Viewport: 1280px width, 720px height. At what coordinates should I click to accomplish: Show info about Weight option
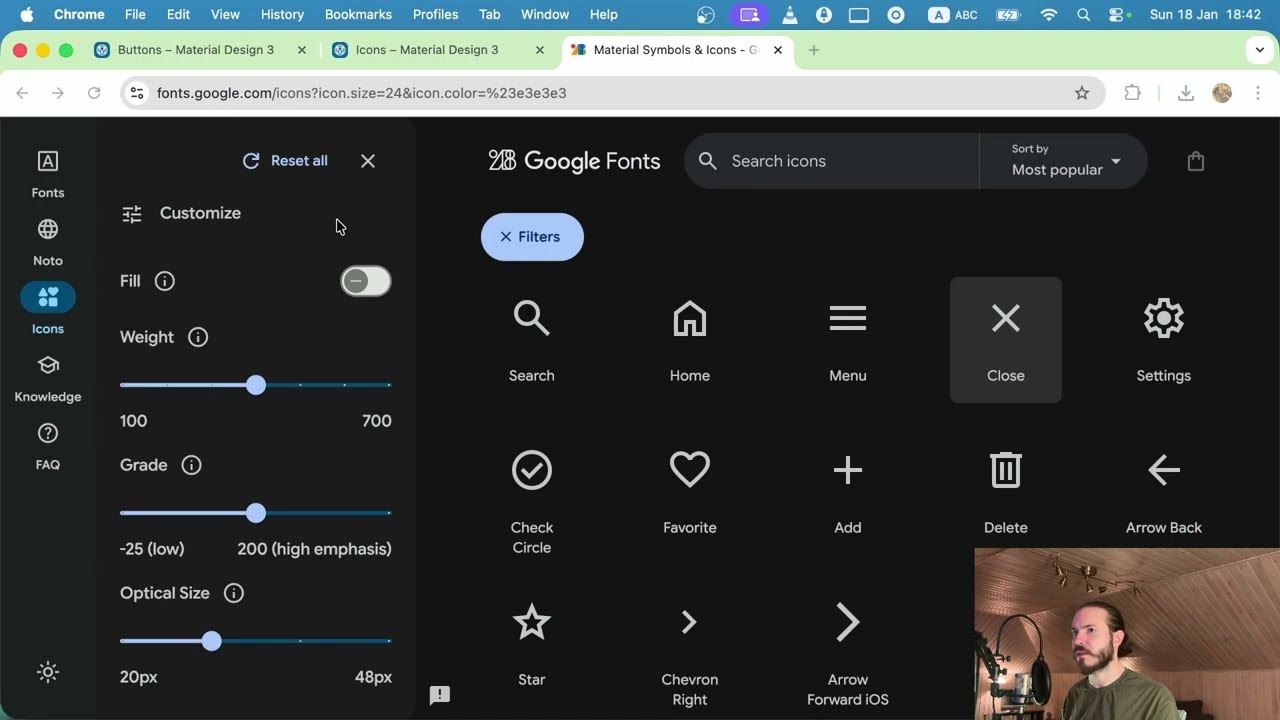click(x=198, y=337)
